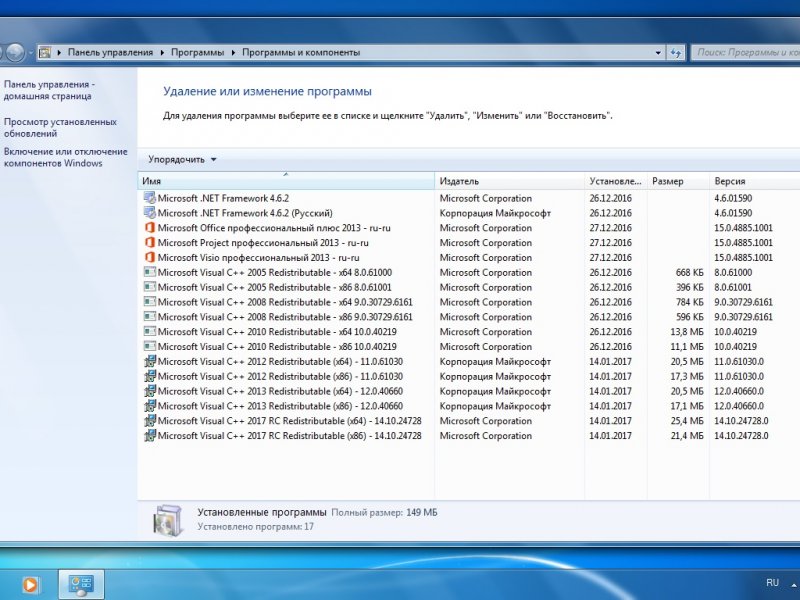Open Просмотр установленных обновлений link
Image resolution: width=800 pixels, height=600 pixels.
(60, 128)
